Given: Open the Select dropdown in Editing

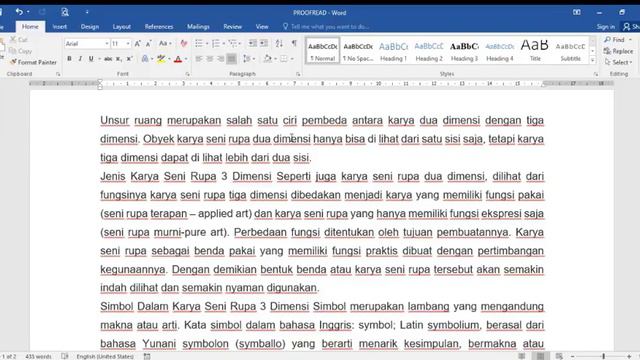Looking at the screenshot, I should (x=618, y=62).
